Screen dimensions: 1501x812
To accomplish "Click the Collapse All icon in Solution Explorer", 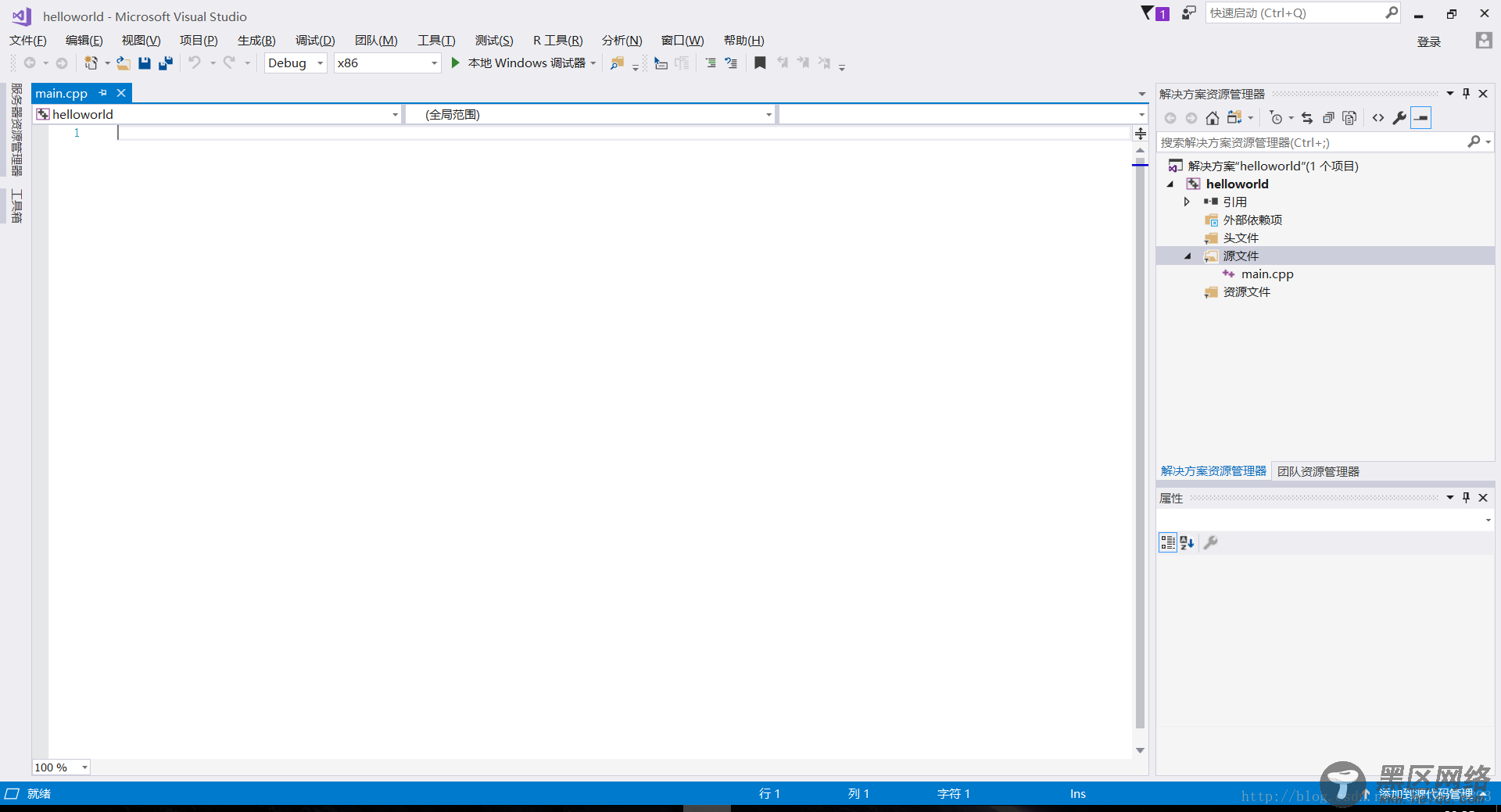I will click(1328, 118).
